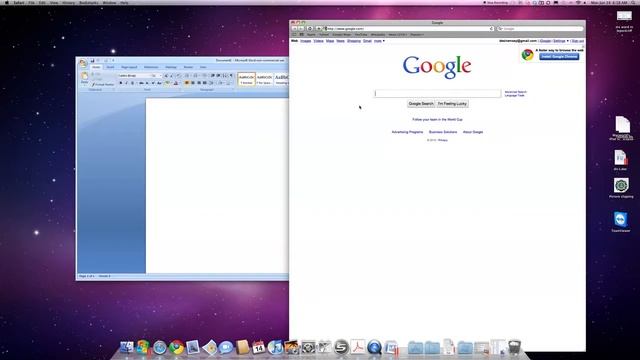Open the View tab in Word
Viewport: 640px width, 360px height.
[203, 67]
